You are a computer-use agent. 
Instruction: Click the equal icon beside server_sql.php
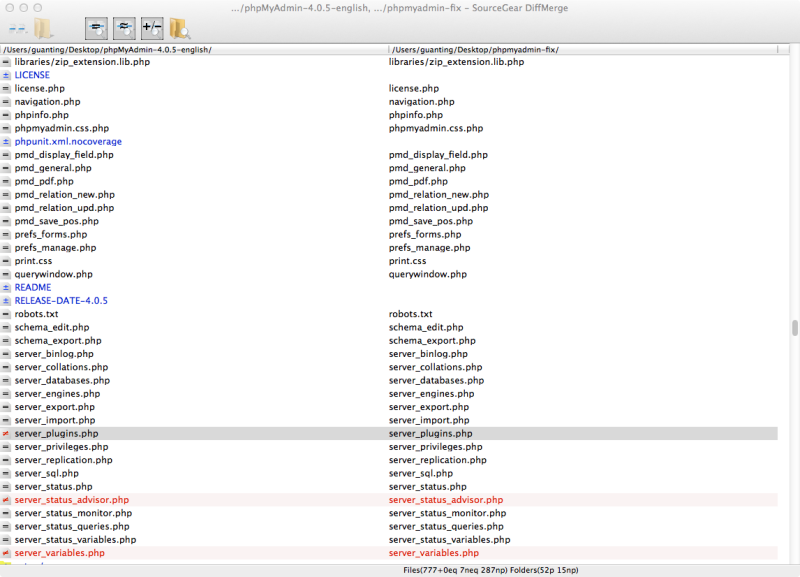[6, 473]
